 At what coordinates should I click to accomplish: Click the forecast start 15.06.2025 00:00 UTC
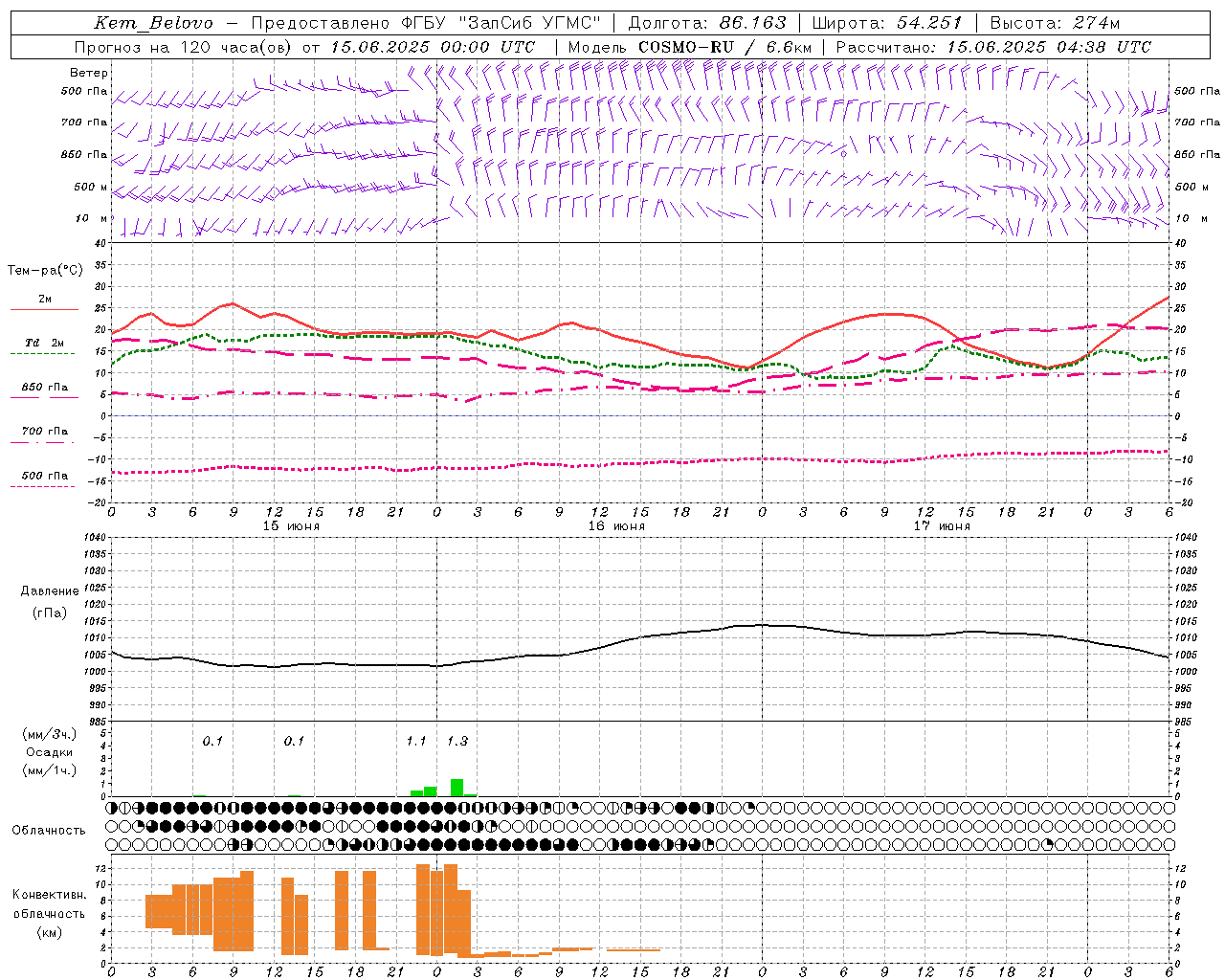[x=433, y=47]
